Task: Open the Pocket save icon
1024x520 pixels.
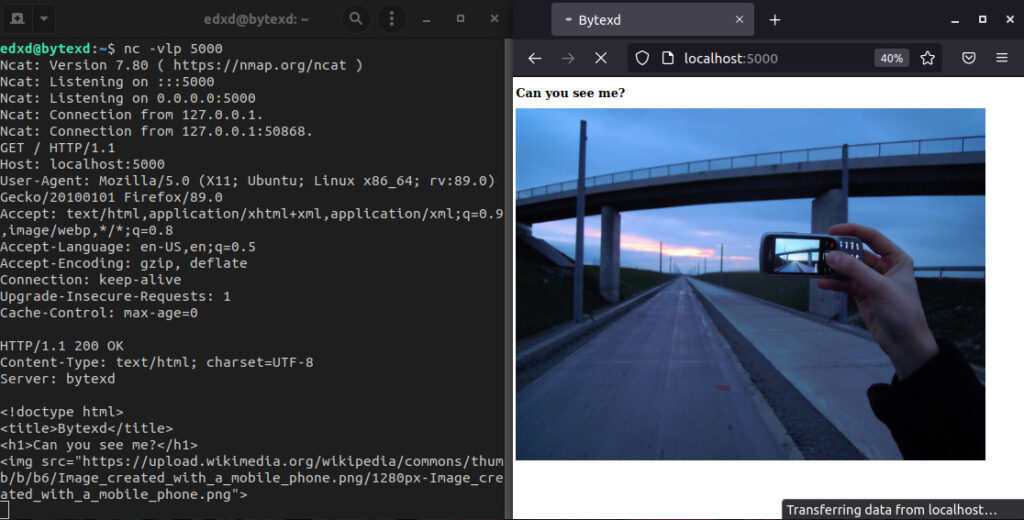Action: 968,58
